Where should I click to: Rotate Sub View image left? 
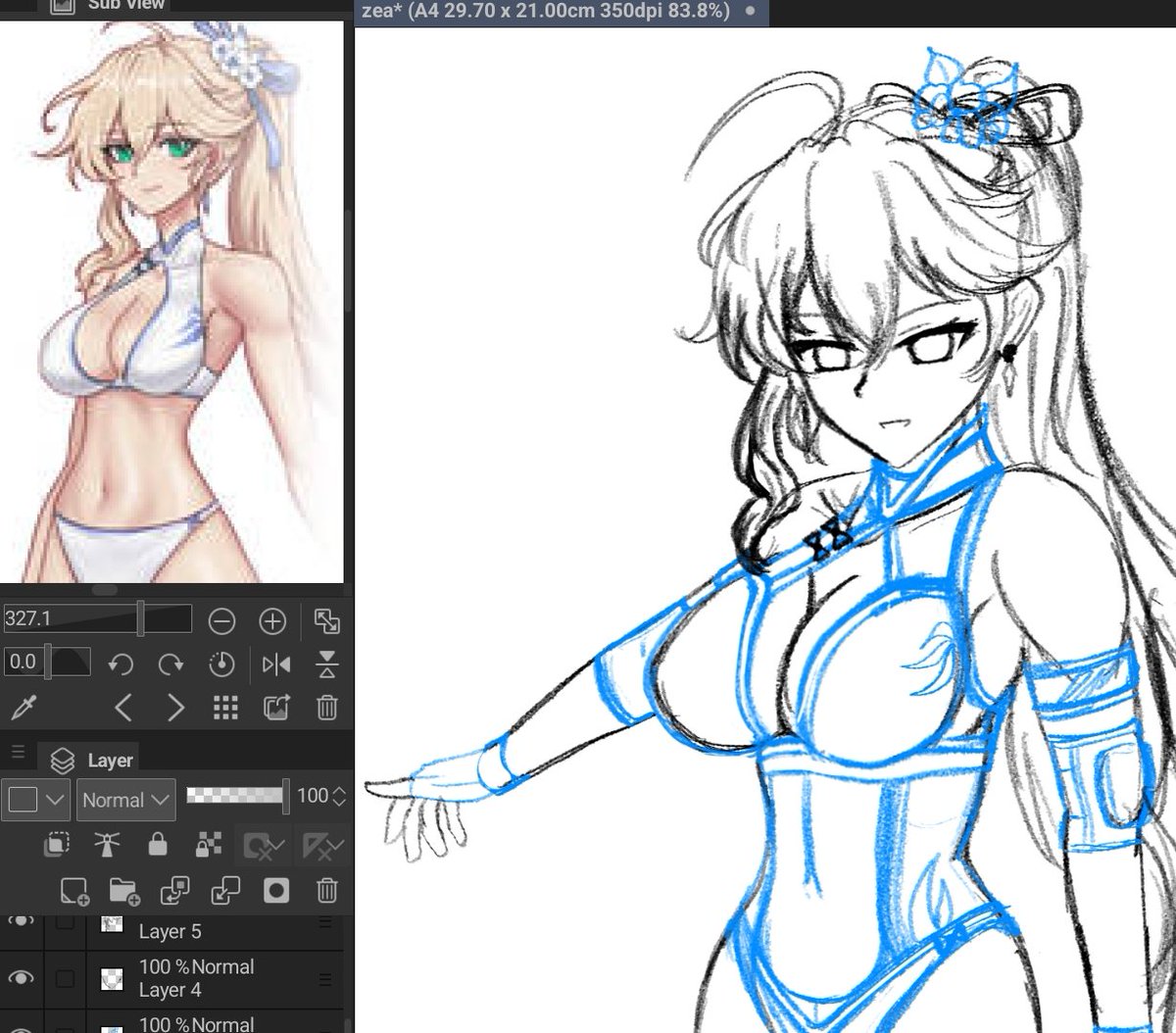tap(121, 664)
